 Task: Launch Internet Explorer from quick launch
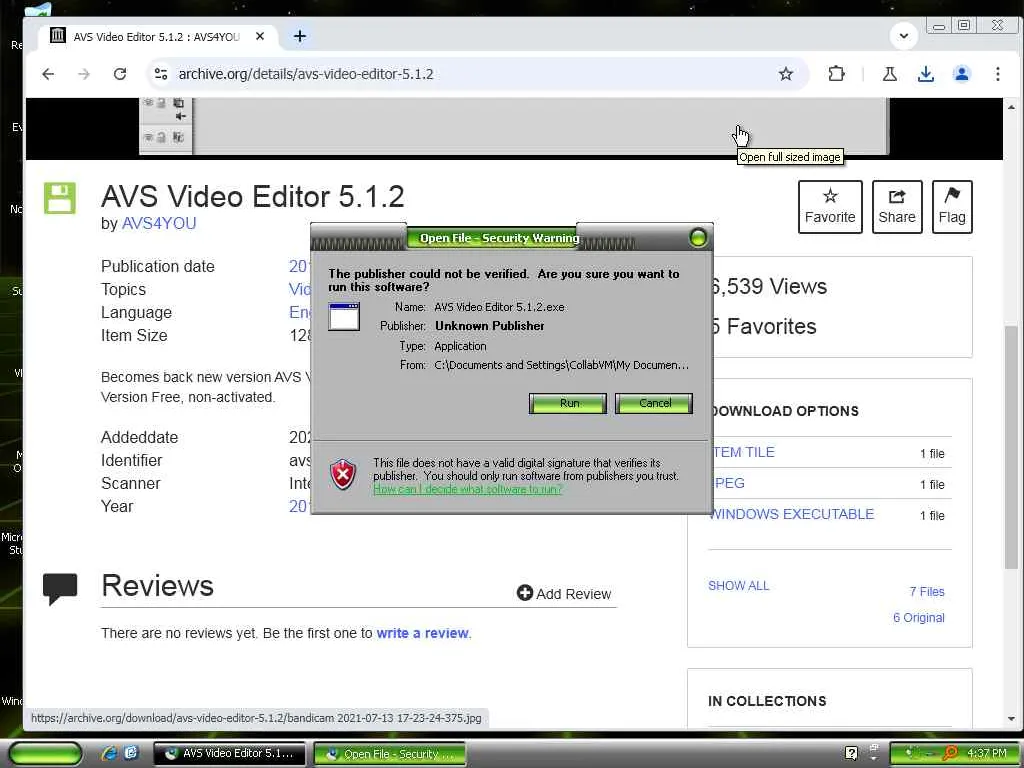click(110, 754)
